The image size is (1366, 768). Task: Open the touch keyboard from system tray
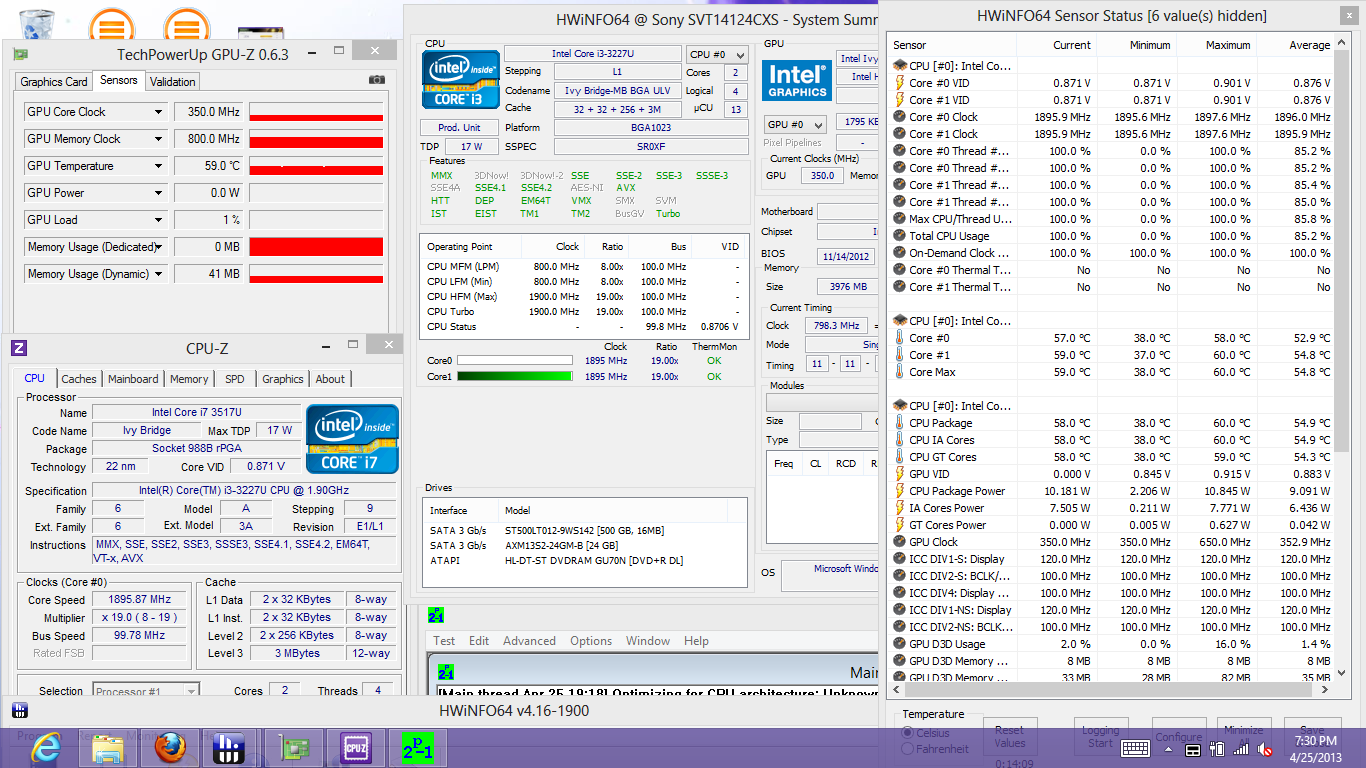pyautogui.click(x=1135, y=748)
